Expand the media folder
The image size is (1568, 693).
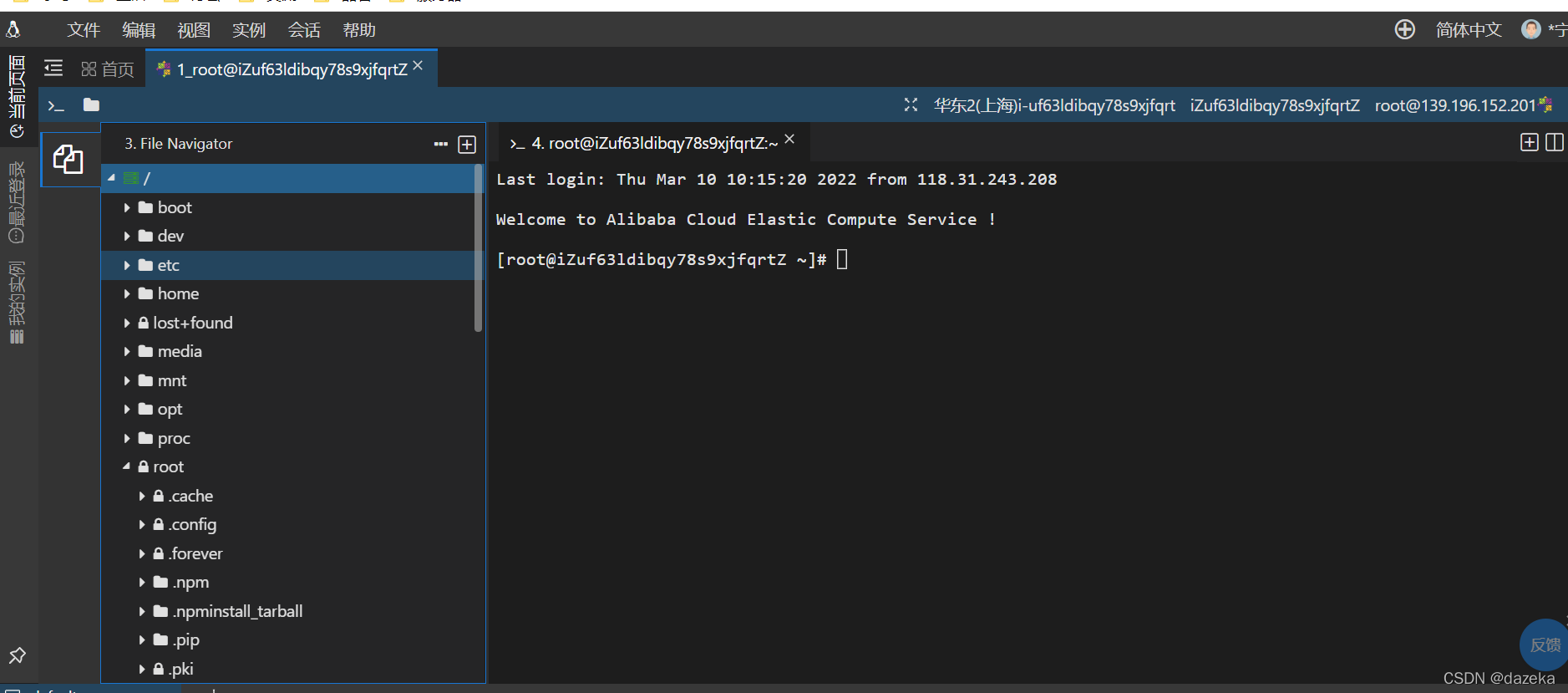click(127, 352)
